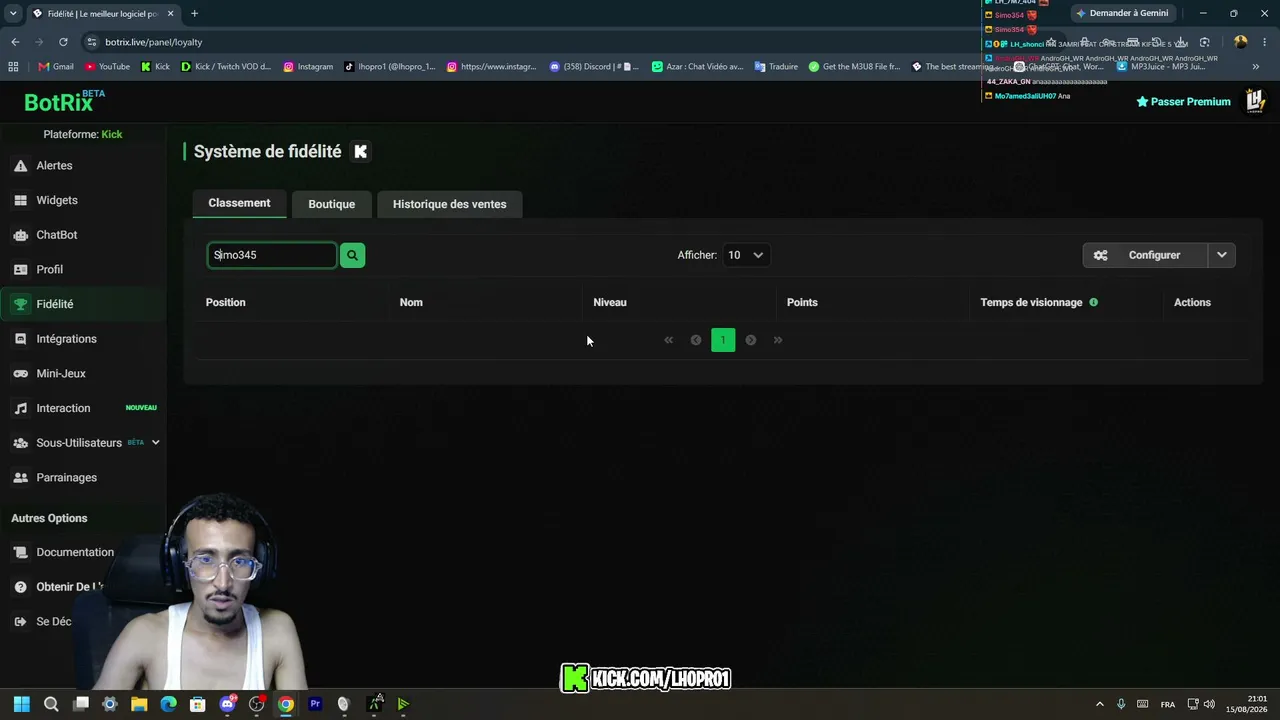Go to the previous results page

point(696,340)
